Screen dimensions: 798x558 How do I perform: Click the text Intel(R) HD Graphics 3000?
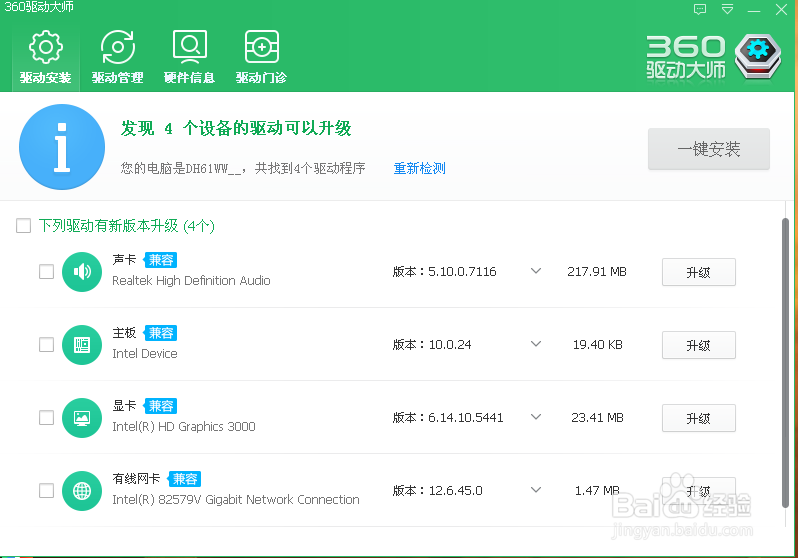(x=184, y=427)
